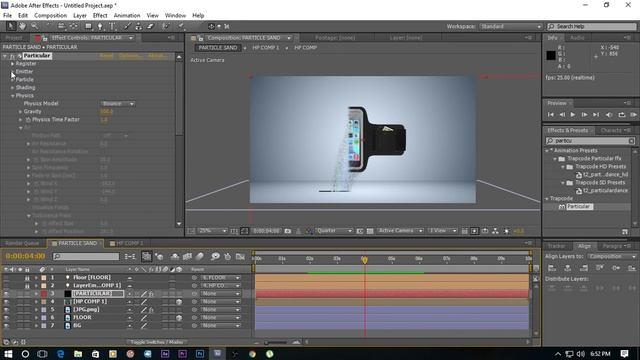Click the timeline current time indicator

click(x=364, y=260)
